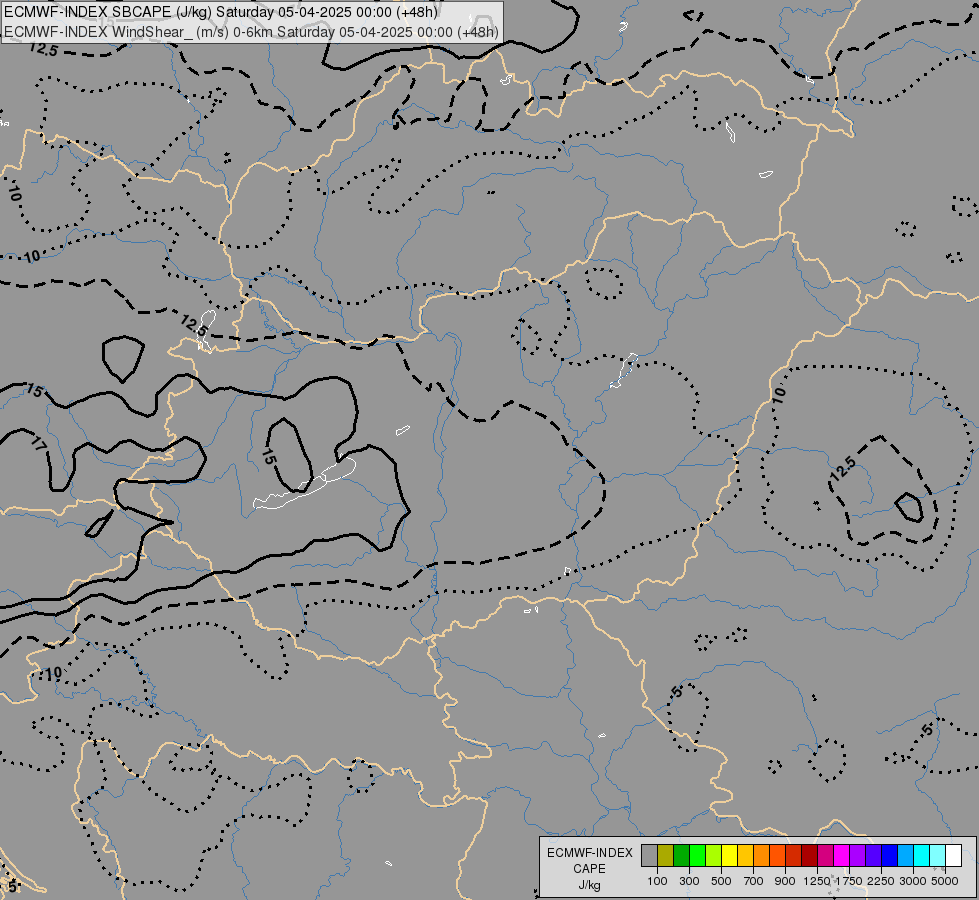Click the gray swatch in the CAPE legend
This screenshot has height=900, width=979.
tap(649, 855)
